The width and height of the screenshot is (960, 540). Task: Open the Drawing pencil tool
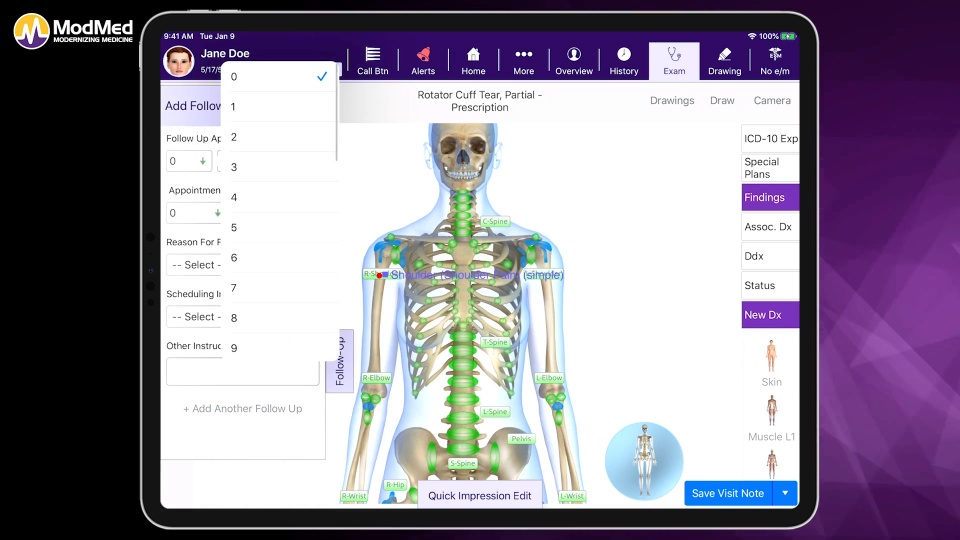(724, 54)
